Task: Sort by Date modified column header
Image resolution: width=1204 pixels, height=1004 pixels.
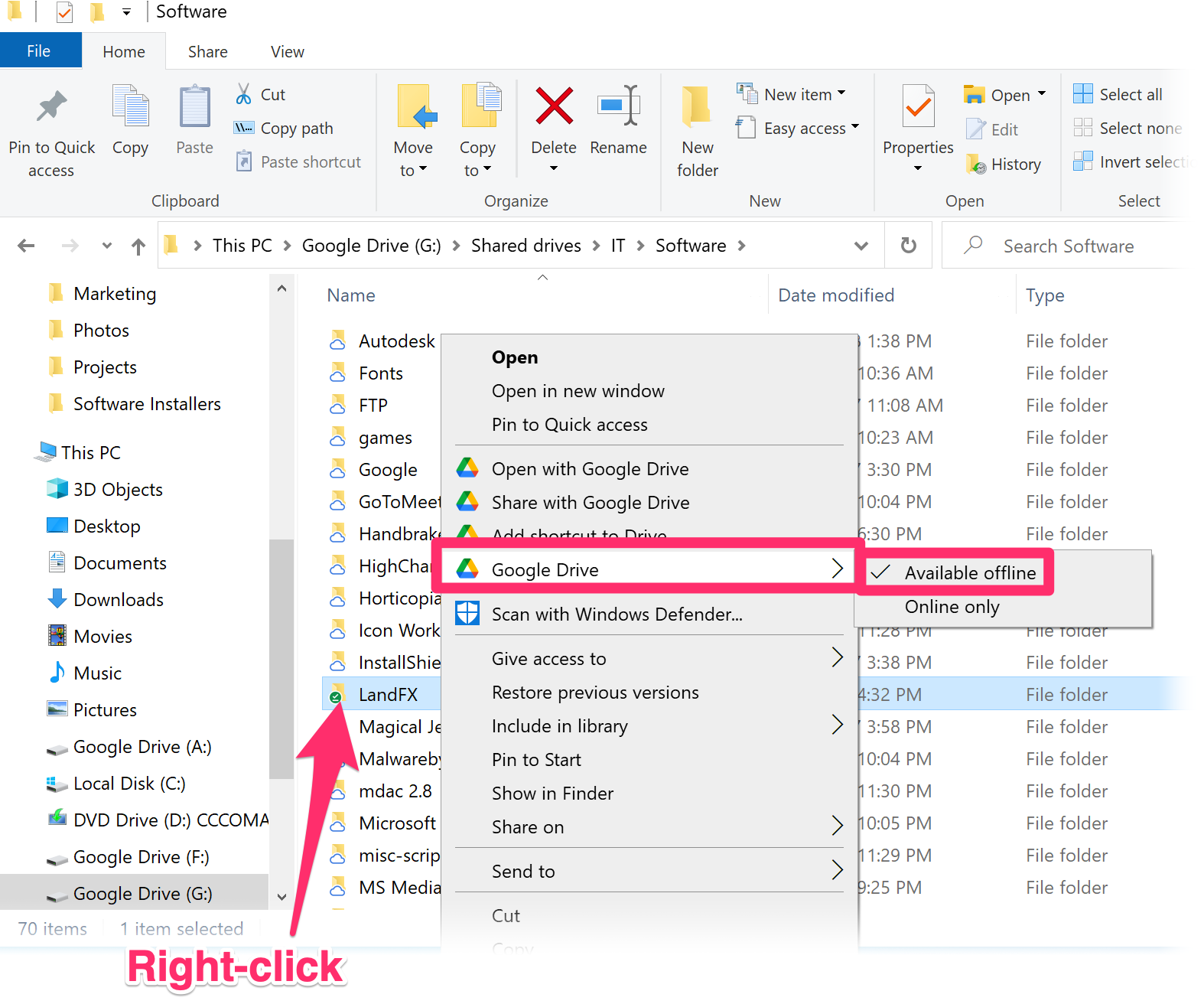Action: coord(835,295)
